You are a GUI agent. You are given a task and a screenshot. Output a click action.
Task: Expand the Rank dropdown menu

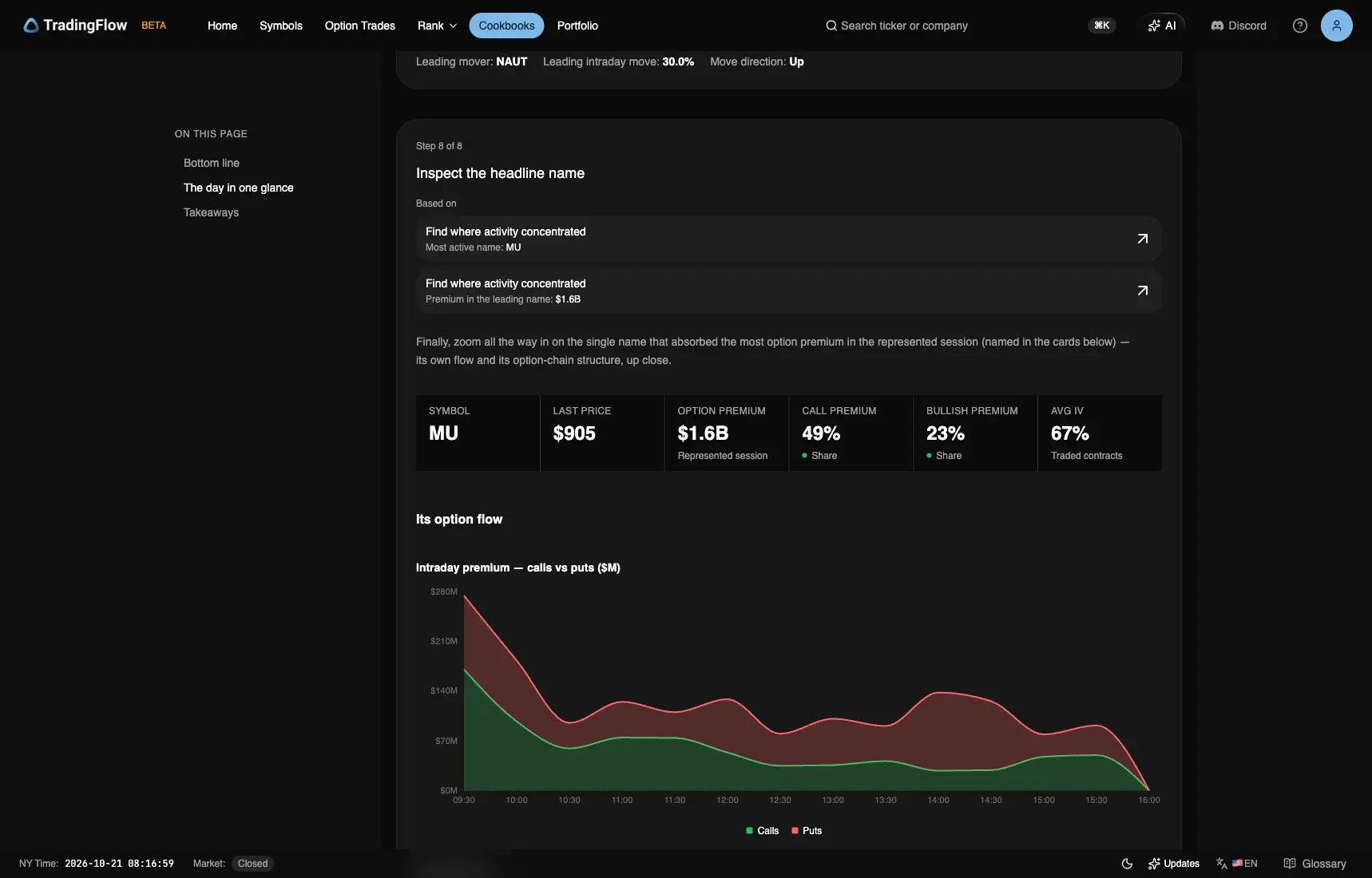coord(437,26)
